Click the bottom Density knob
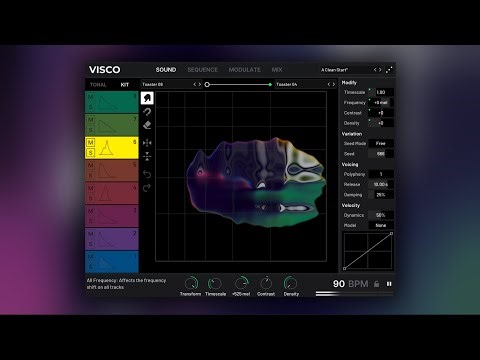The image size is (480, 360). [290, 283]
